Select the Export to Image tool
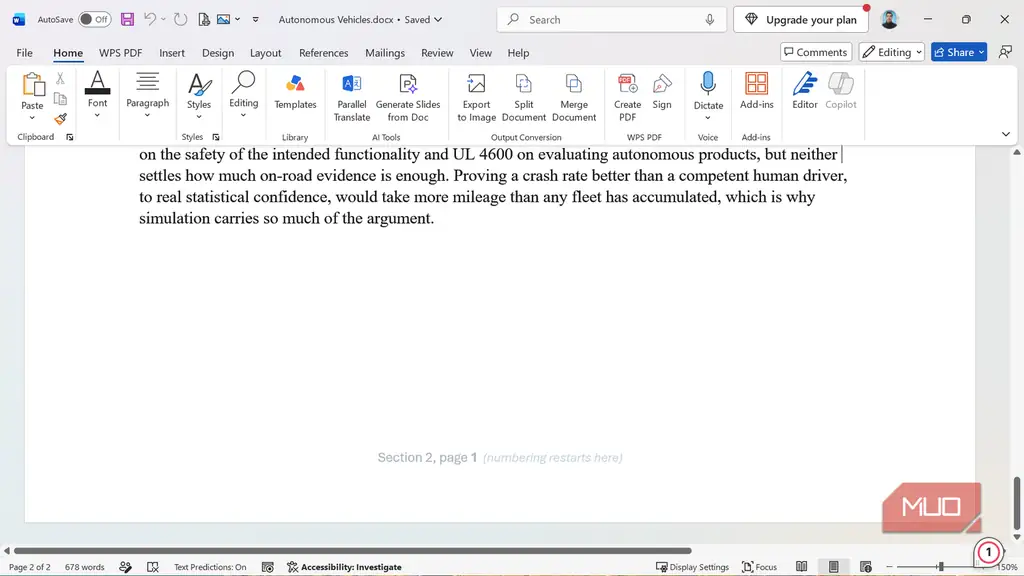Image resolution: width=1024 pixels, height=576 pixels. coord(476,97)
